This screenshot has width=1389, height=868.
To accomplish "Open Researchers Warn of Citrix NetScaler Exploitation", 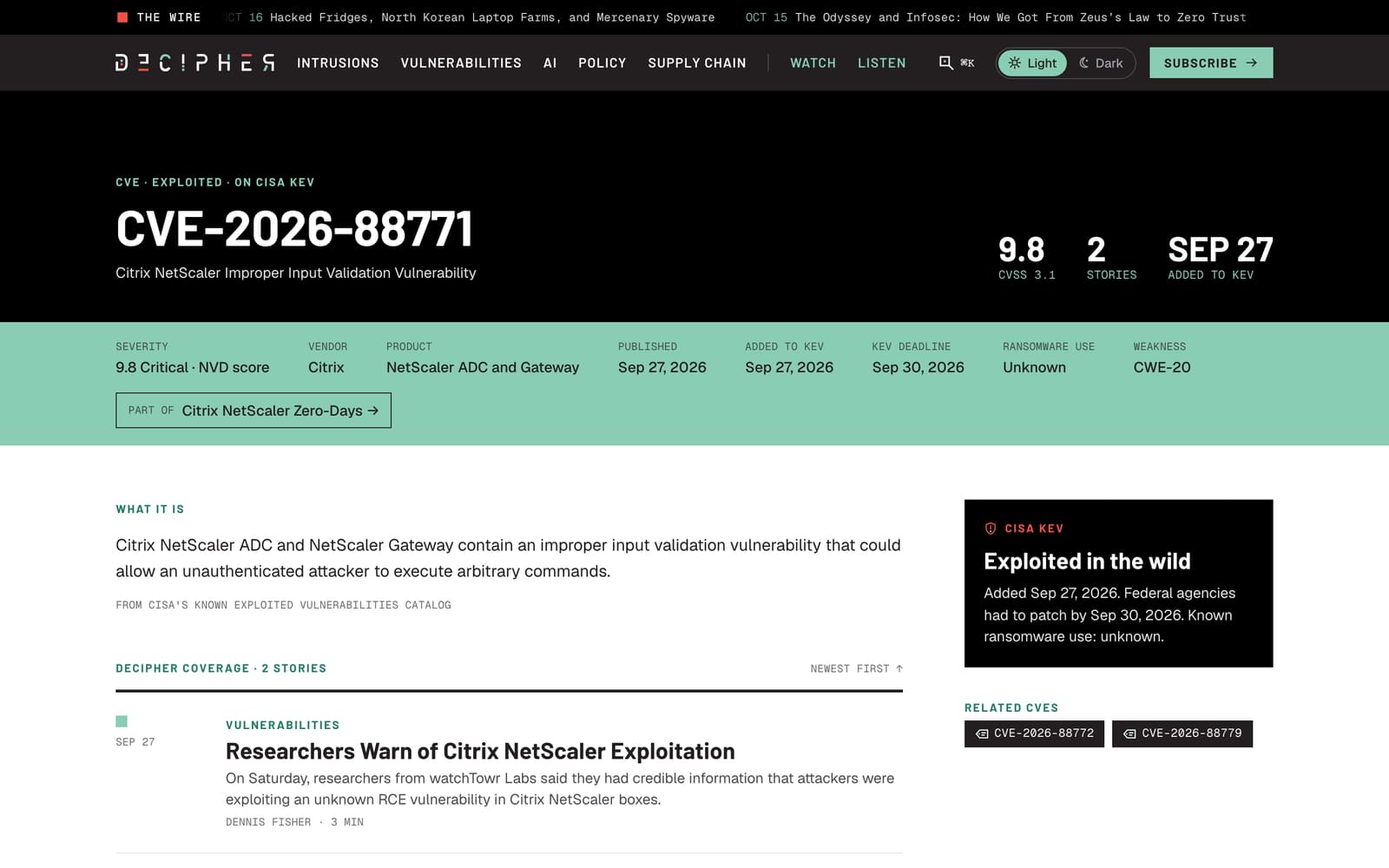I will click(x=480, y=751).
